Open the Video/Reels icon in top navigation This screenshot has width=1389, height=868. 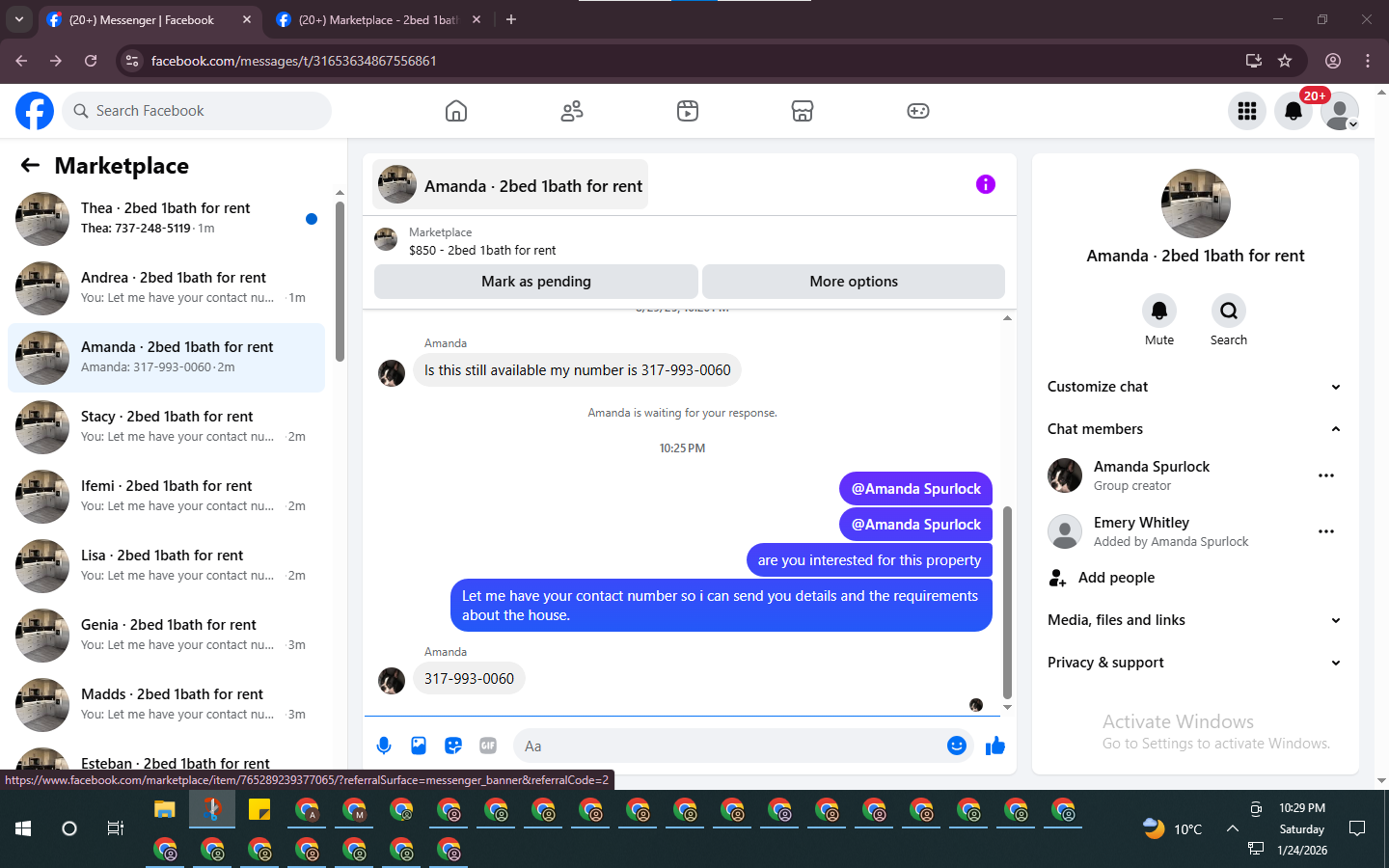click(x=688, y=111)
